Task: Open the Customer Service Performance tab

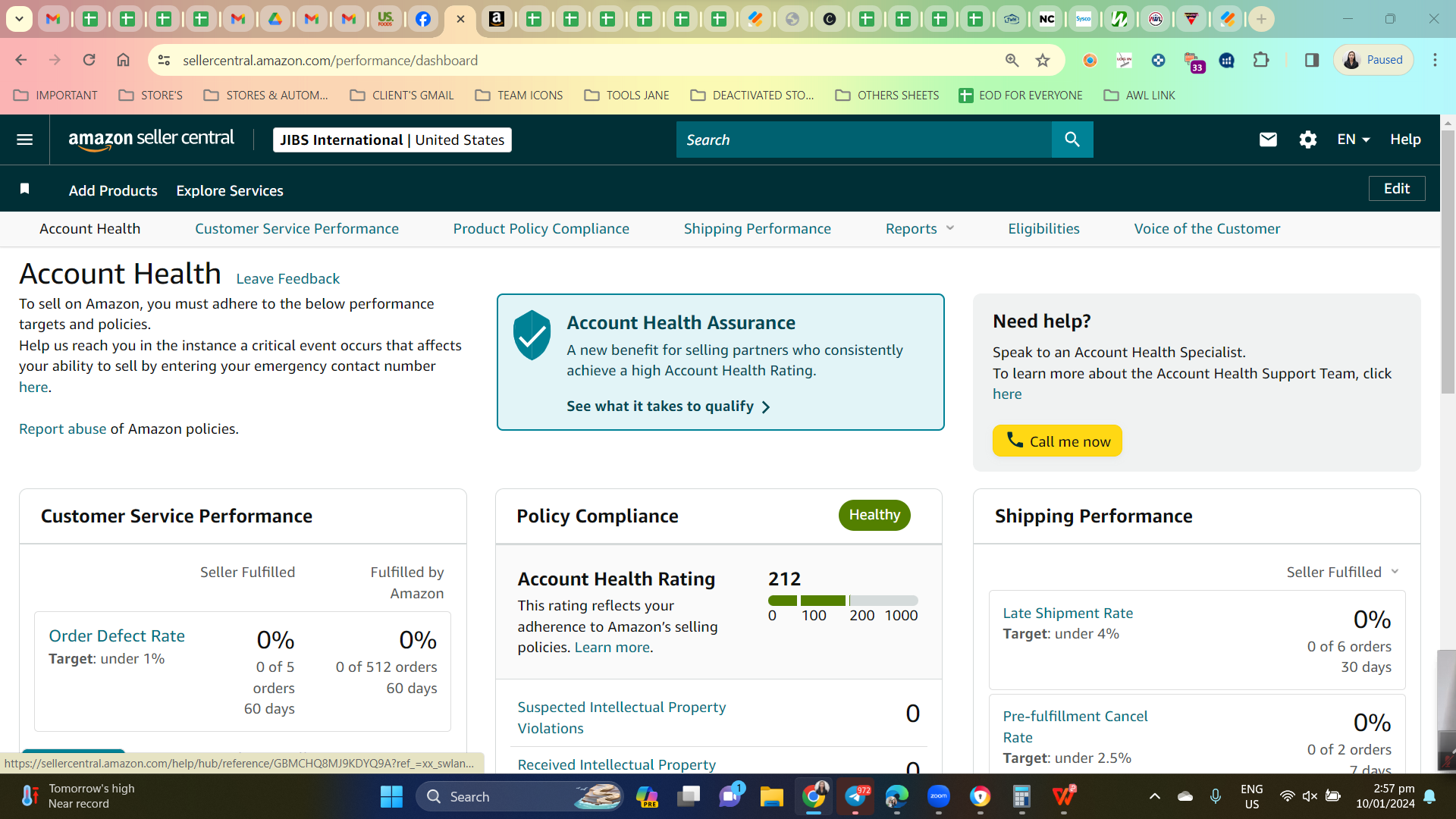Action: (x=297, y=229)
